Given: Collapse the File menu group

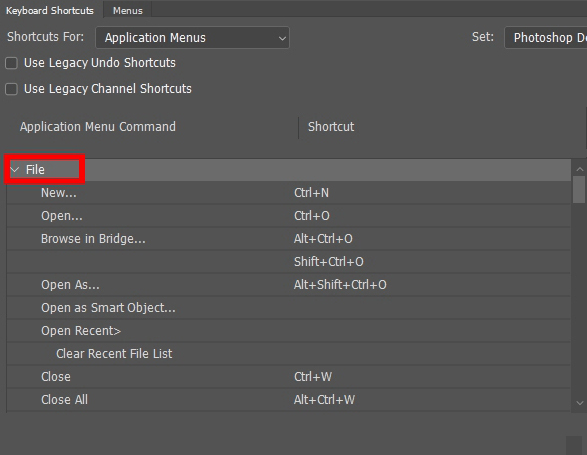Looking at the screenshot, I should pyautogui.click(x=15, y=170).
